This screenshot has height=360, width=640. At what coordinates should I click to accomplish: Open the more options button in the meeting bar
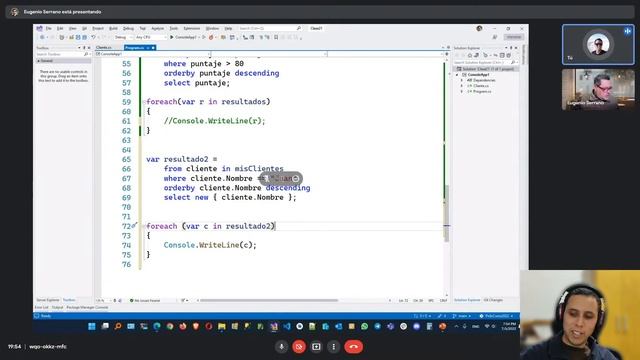tap(333, 347)
